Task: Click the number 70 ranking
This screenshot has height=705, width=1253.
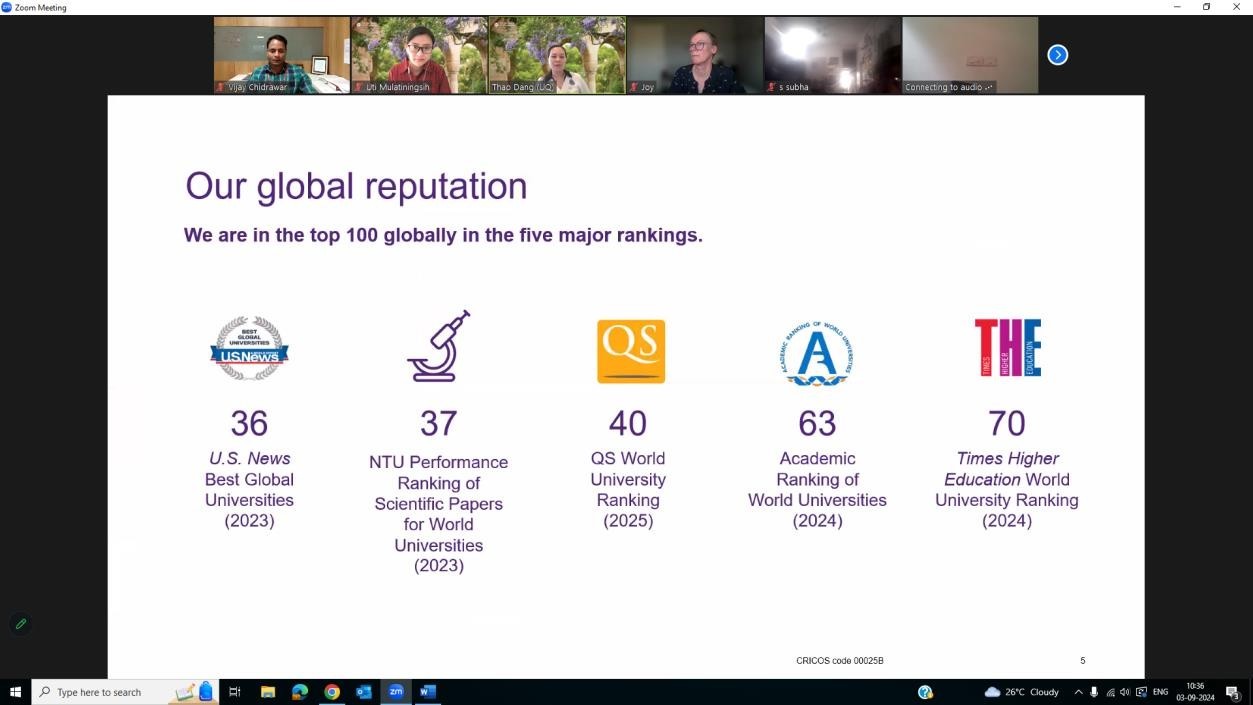Action: 1007,423
